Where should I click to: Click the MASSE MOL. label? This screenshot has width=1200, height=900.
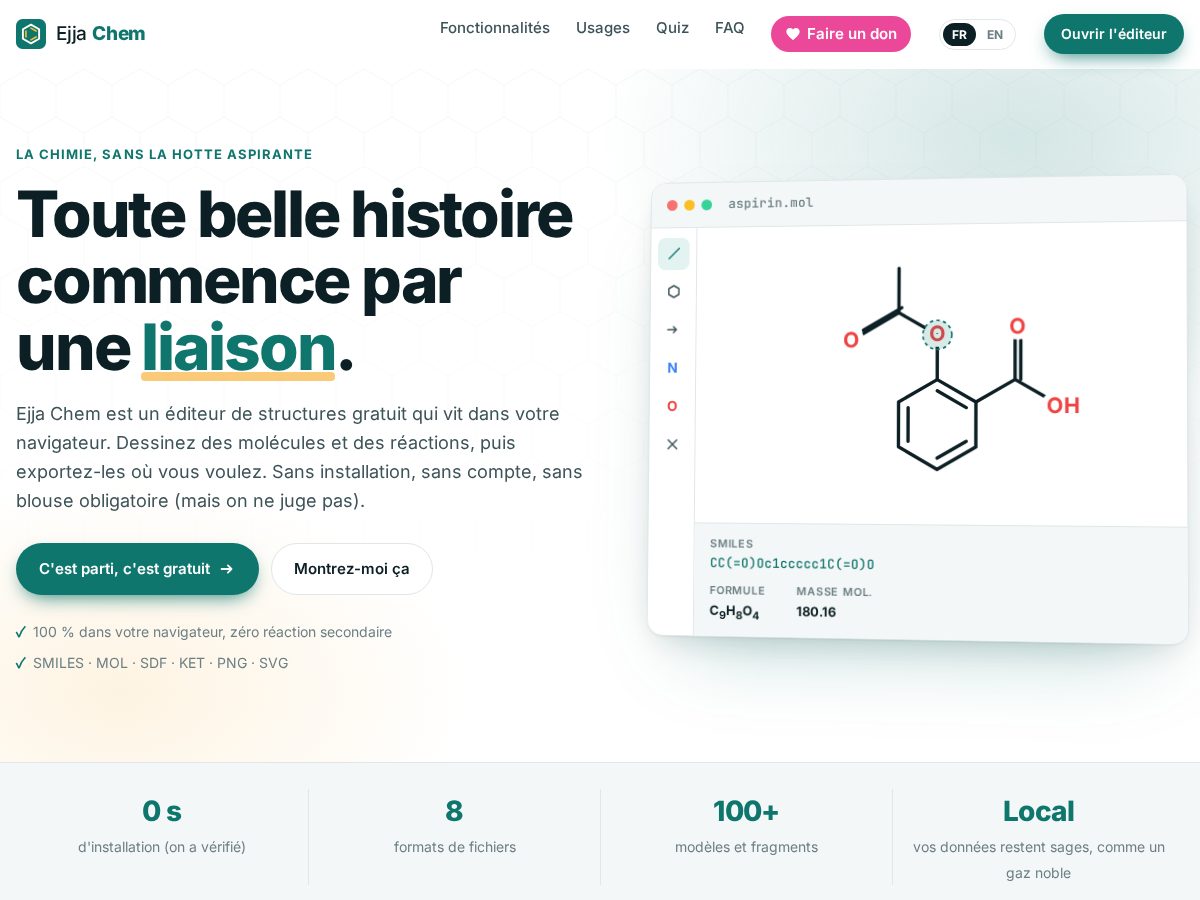(x=834, y=592)
